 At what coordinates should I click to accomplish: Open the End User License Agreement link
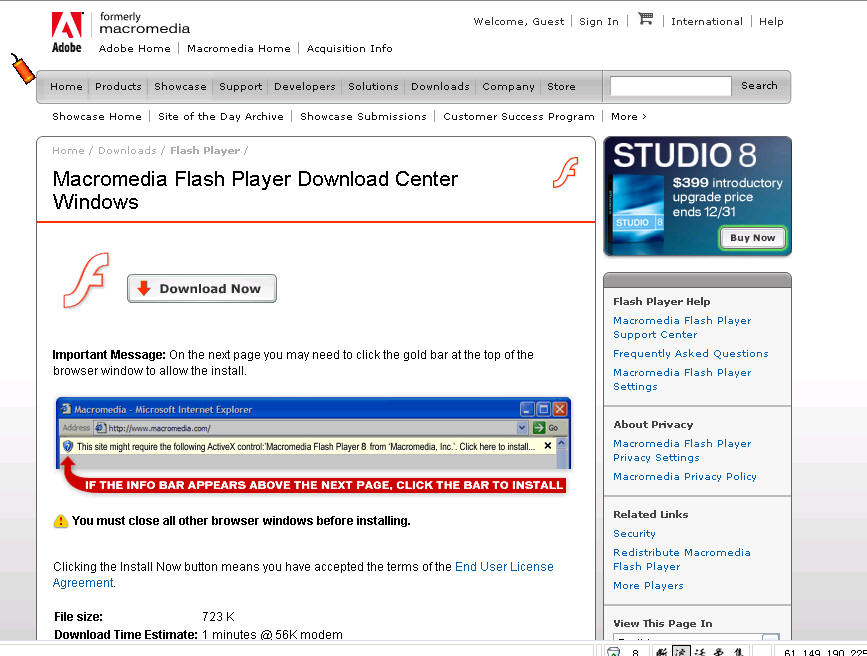[x=504, y=567]
